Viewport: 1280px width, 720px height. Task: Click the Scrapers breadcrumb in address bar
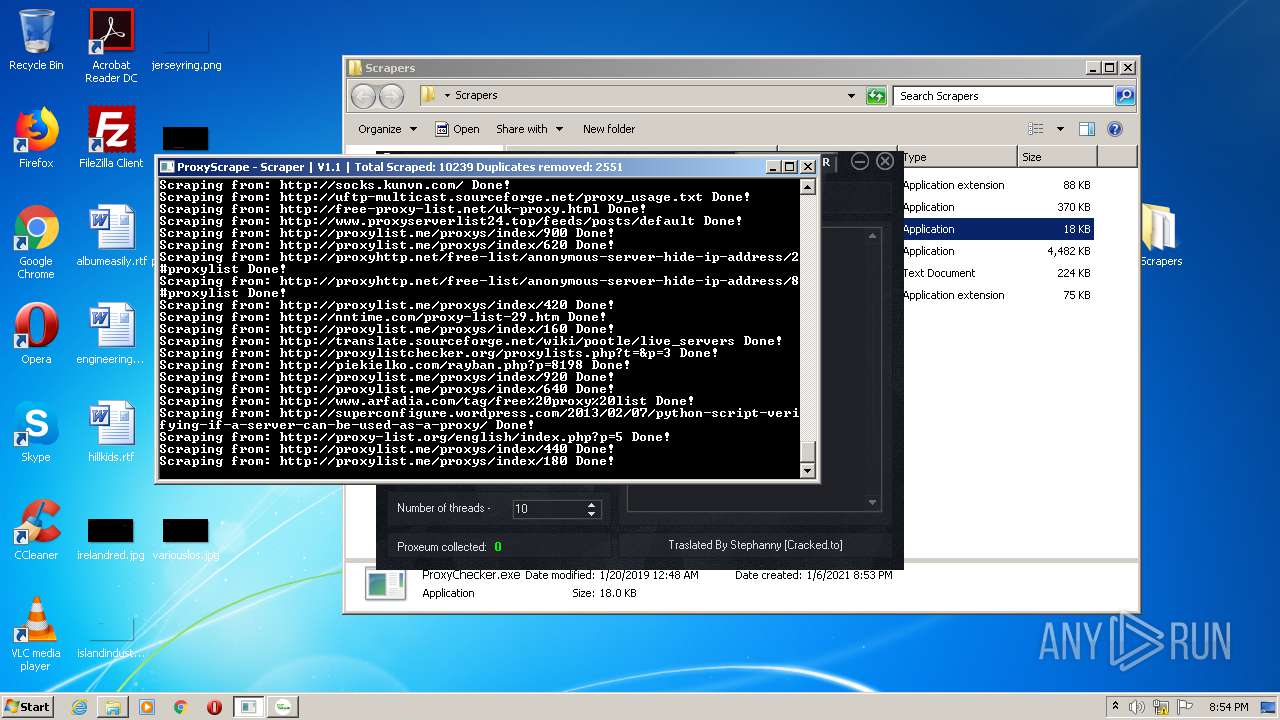(476, 96)
